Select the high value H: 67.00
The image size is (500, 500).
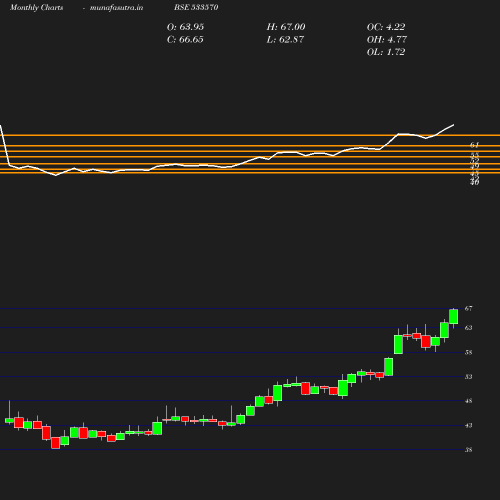(x=286, y=27)
